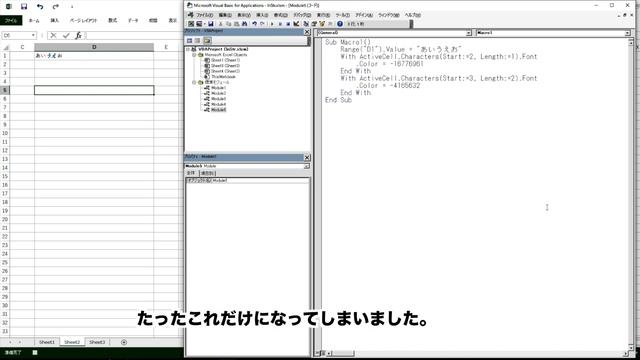Image resolution: width=640 pixels, height=360 pixels.
Task: Close the Properties pane
Action: (307, 157)
